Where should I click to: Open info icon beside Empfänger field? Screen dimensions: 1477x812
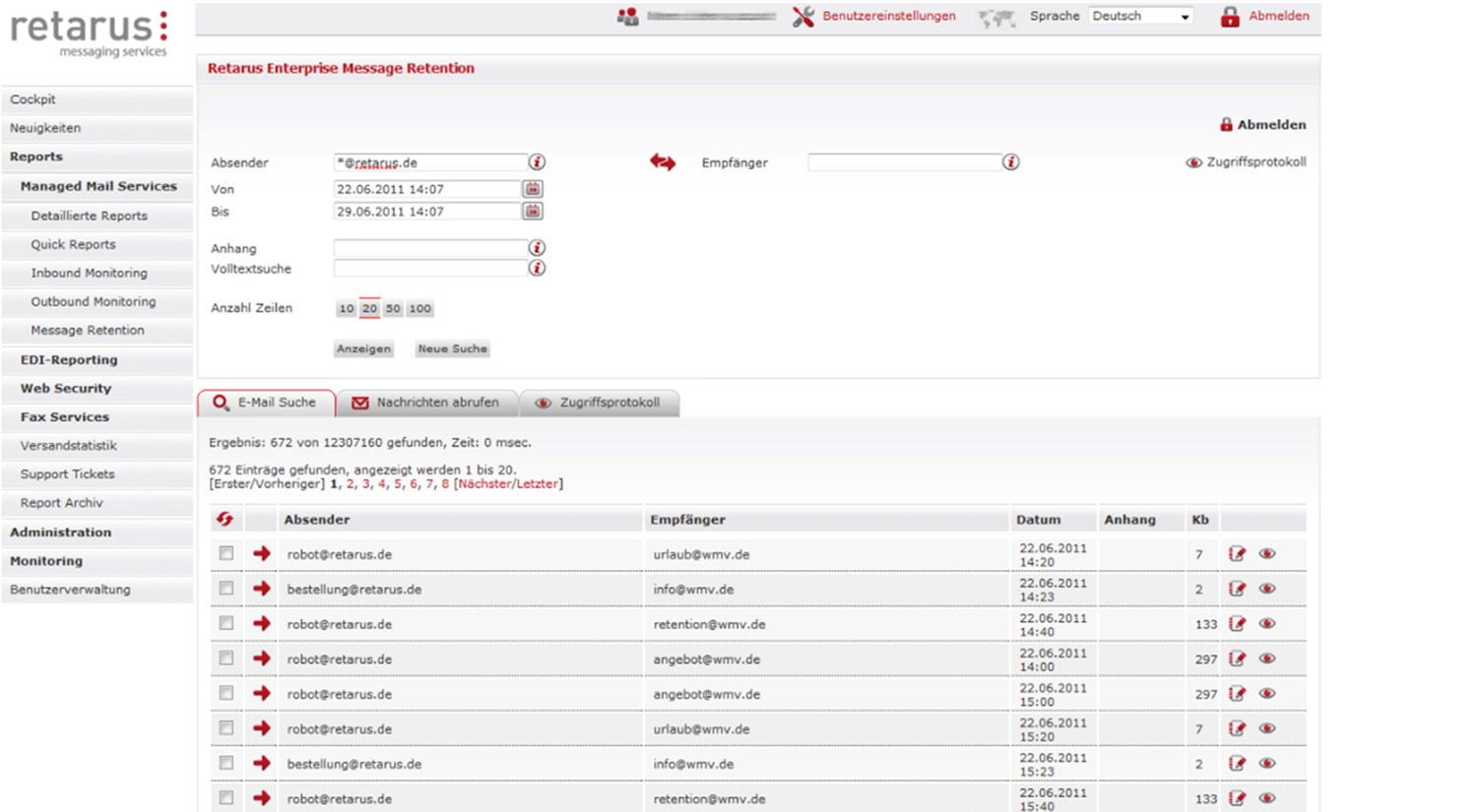pos(1010,162)
